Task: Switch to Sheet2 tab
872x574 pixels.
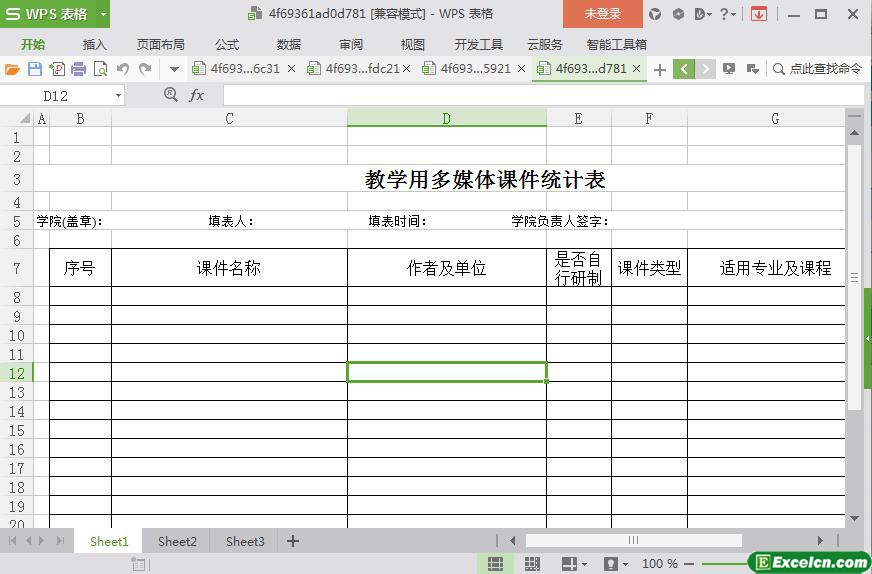Action: click(x=177, y=541)
